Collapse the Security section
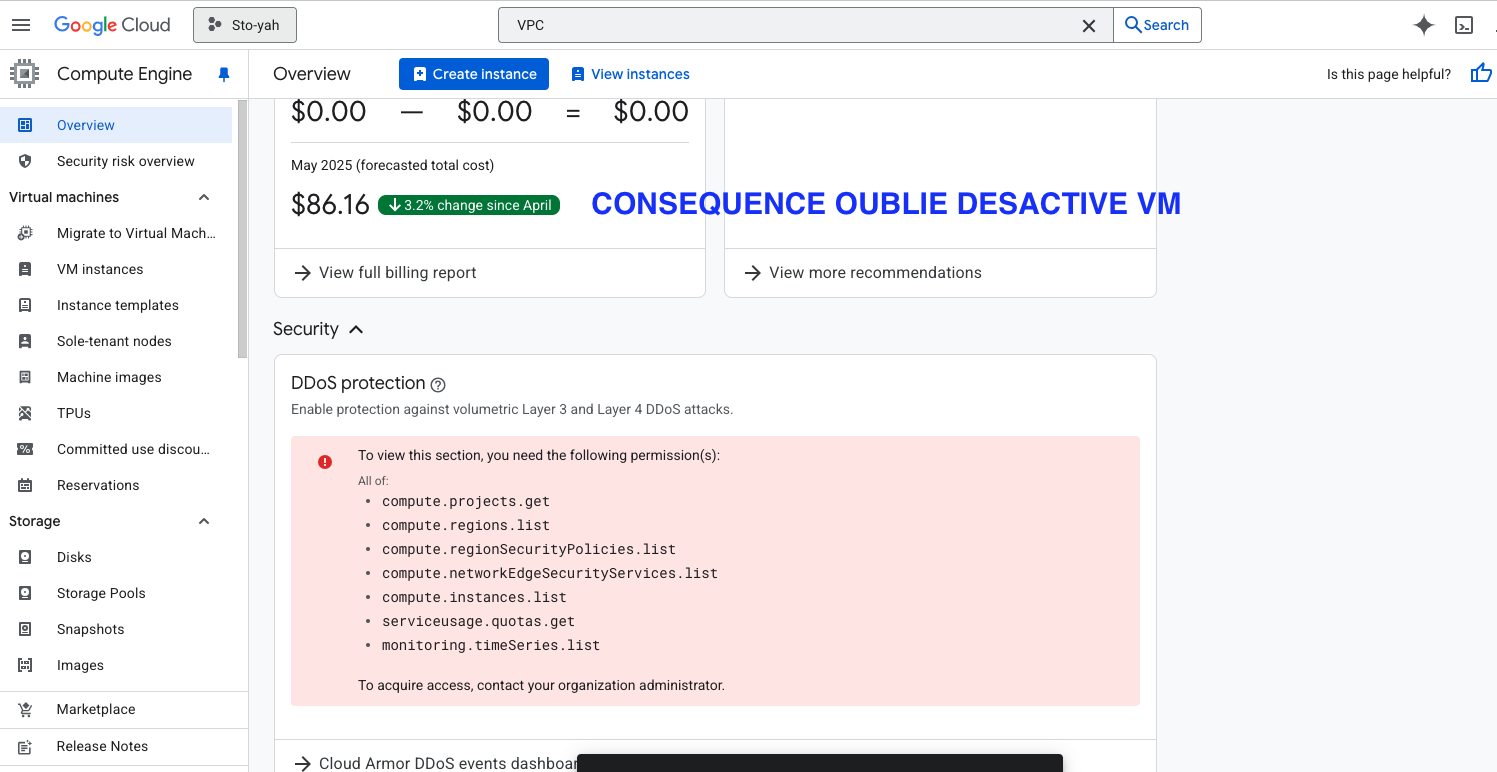 coord(356,329)
